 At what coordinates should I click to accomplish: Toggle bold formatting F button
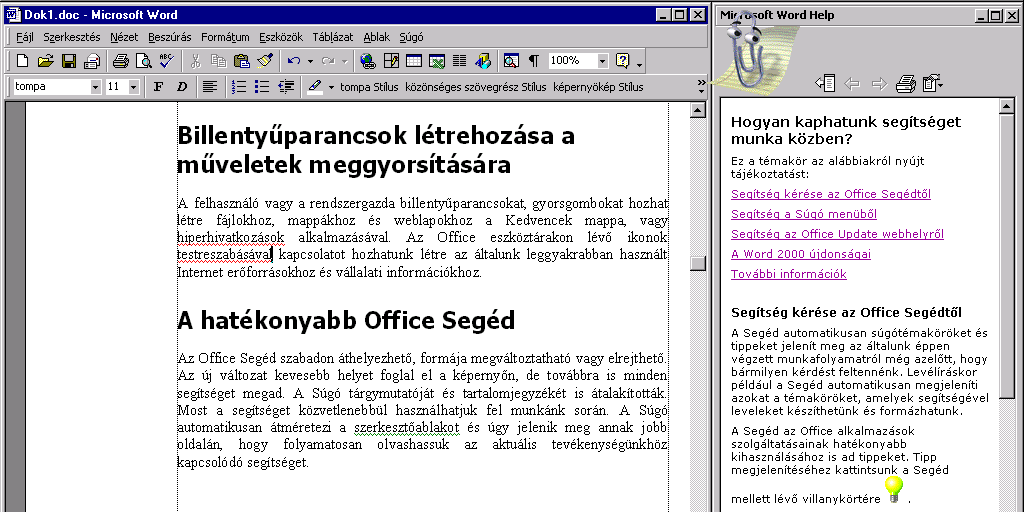158,87
